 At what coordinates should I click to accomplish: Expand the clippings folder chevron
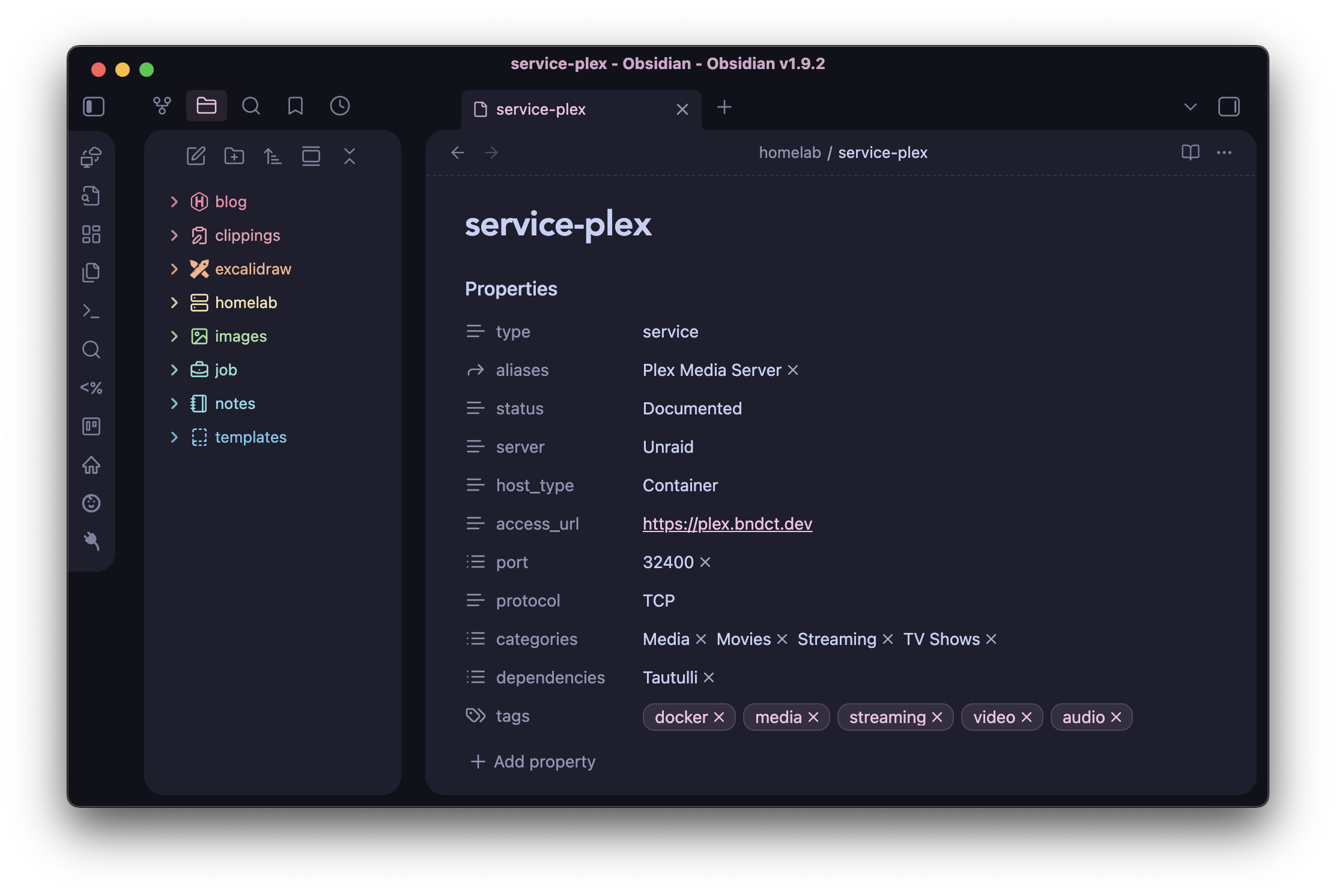(x=174, y=235)
